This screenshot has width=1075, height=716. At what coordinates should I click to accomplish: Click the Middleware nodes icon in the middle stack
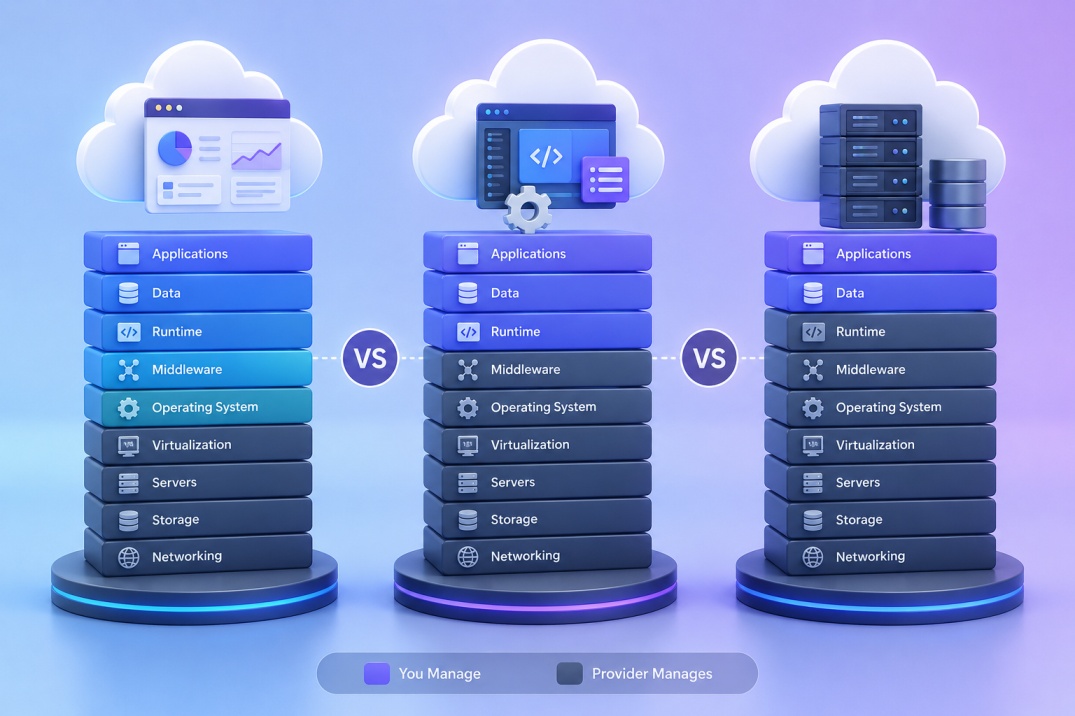click(x=468, y=370)
